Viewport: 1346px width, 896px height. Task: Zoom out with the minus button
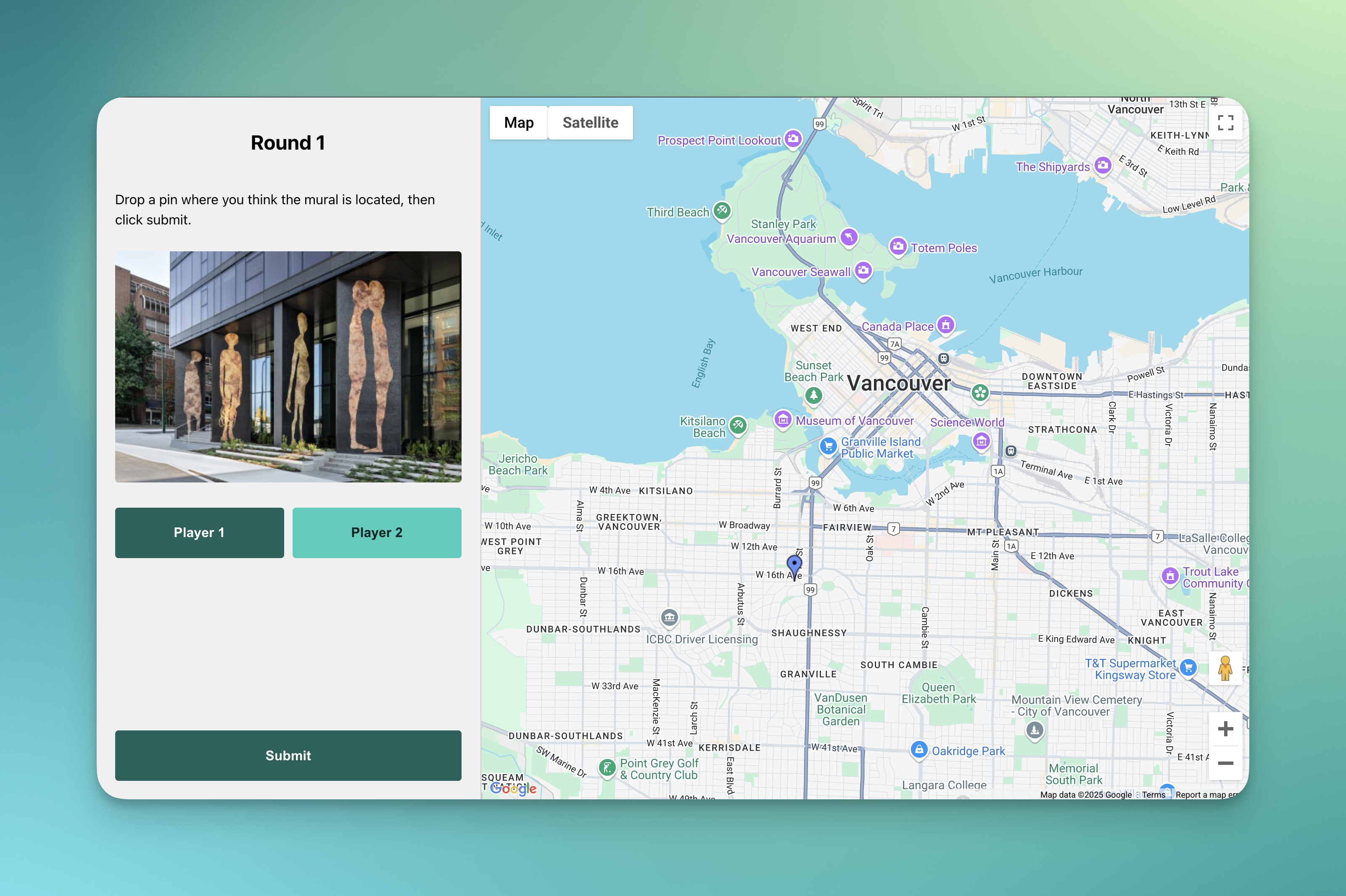tap(1225, 763)
